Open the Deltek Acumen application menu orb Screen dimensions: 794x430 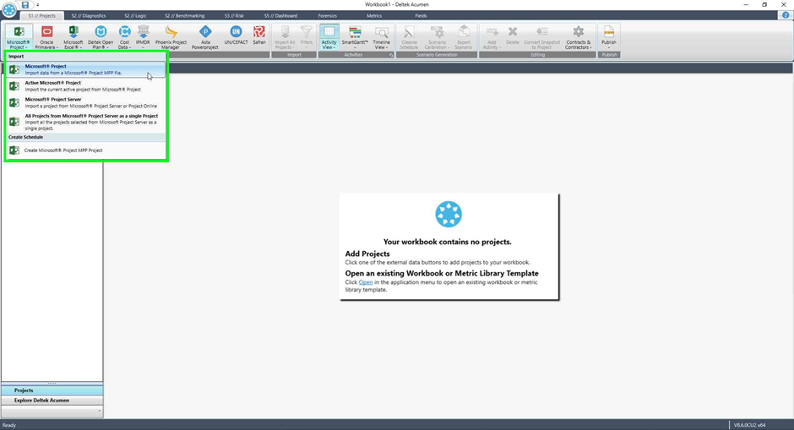9,9
